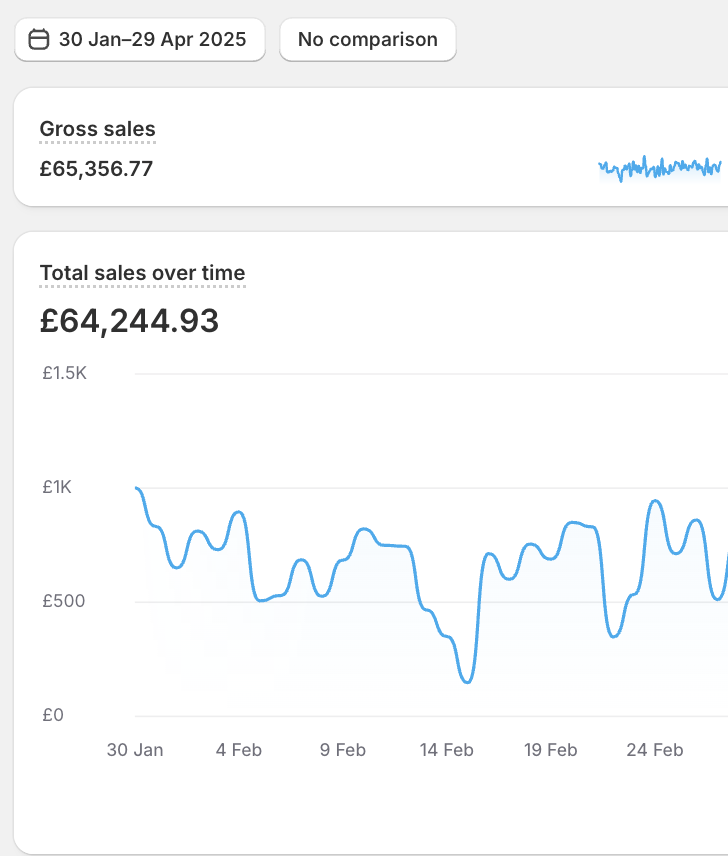Click the sales line peak near 24 Feb
The image size is (728, 856).
655,500
